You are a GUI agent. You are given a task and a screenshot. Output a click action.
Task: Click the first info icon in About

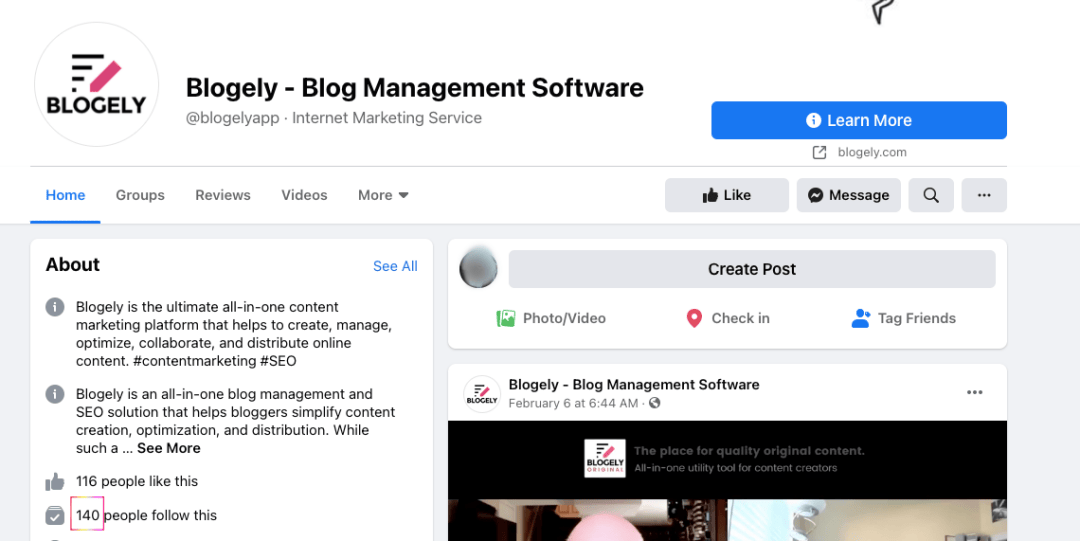[55, 307]
